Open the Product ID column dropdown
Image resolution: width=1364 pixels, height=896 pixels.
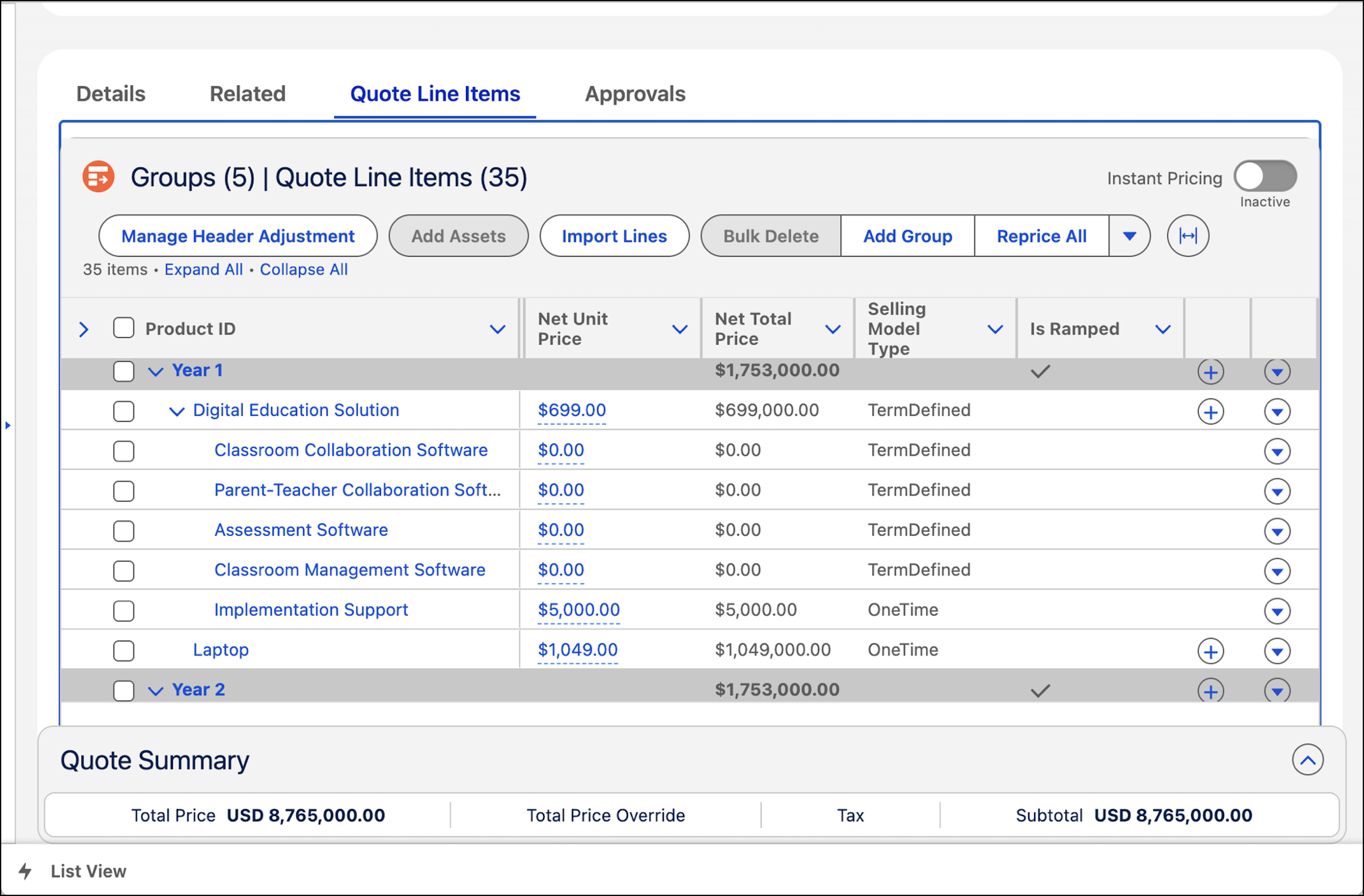point(497,329)
